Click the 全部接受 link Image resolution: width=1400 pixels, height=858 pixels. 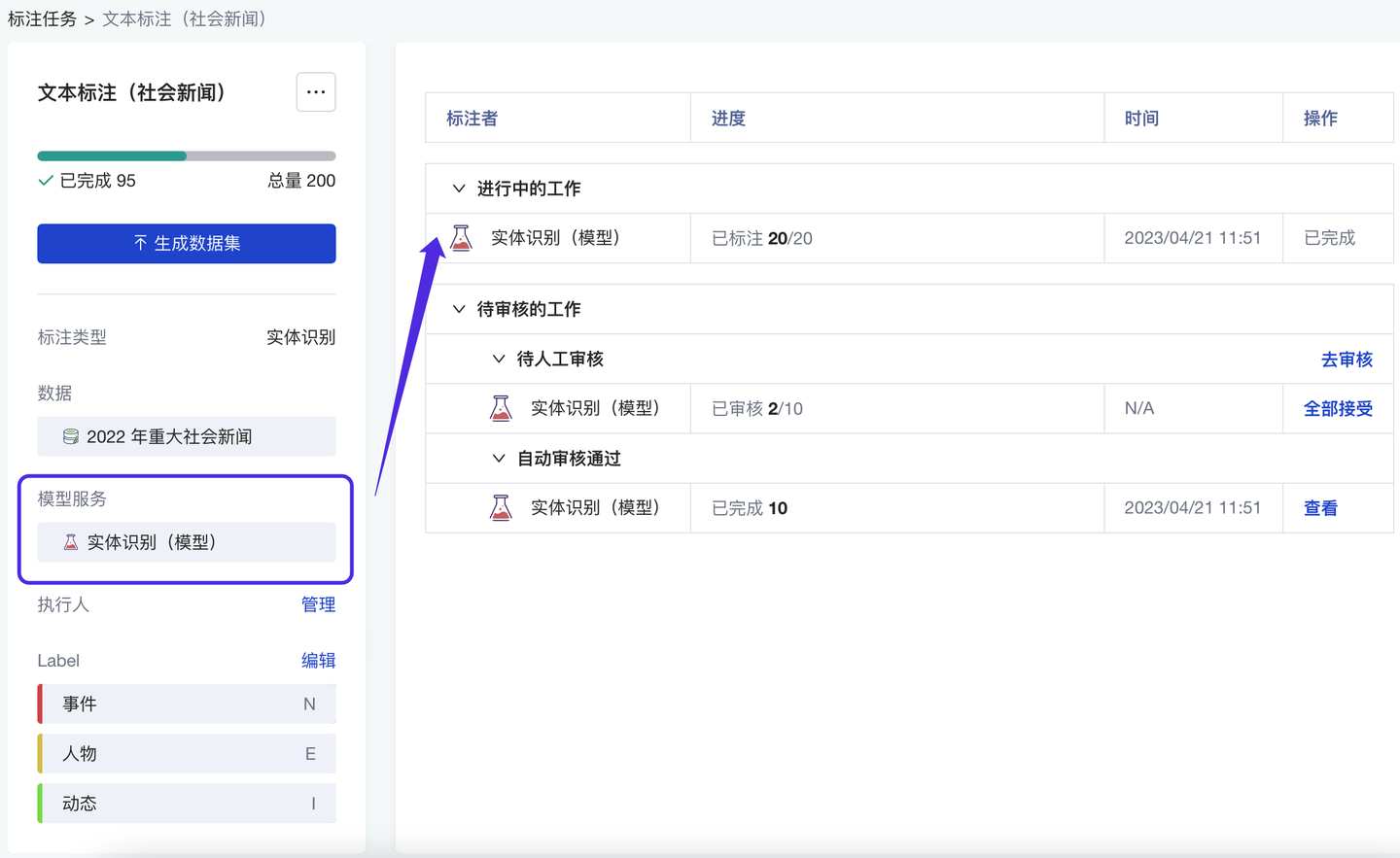tap(1338, 408)
